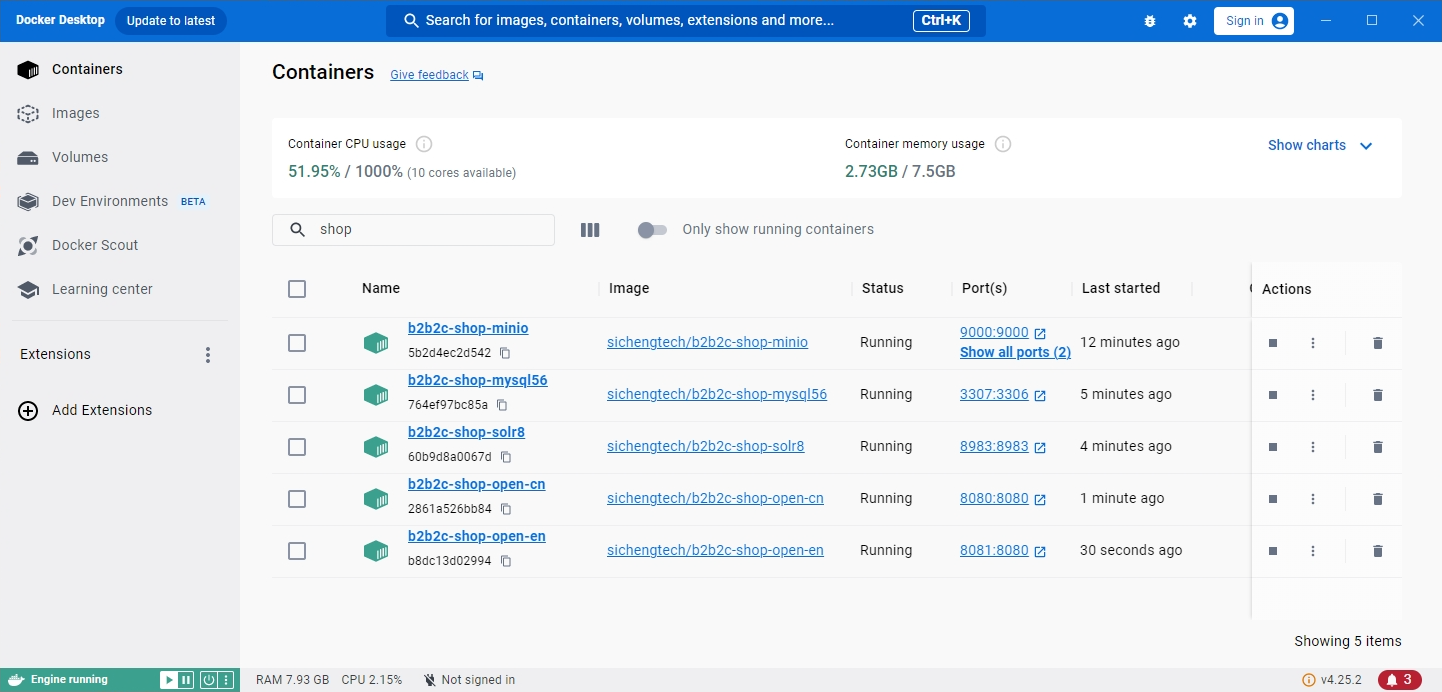Open the troubleshoot bug icon
The width and height of the screenshot is (1442, 692).
(1150, 21)
